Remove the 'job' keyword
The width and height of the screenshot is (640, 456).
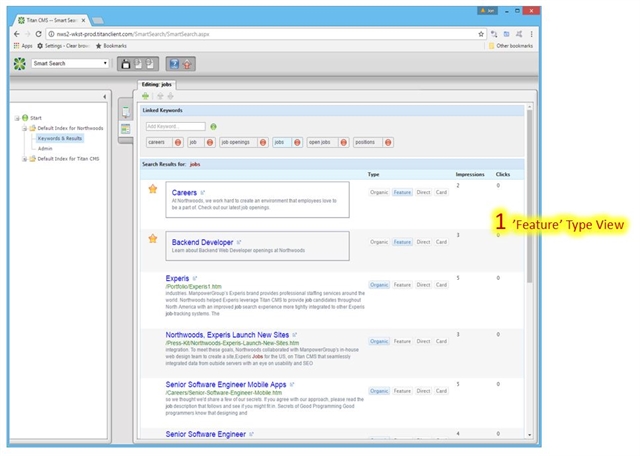click(x=210, y=142)
